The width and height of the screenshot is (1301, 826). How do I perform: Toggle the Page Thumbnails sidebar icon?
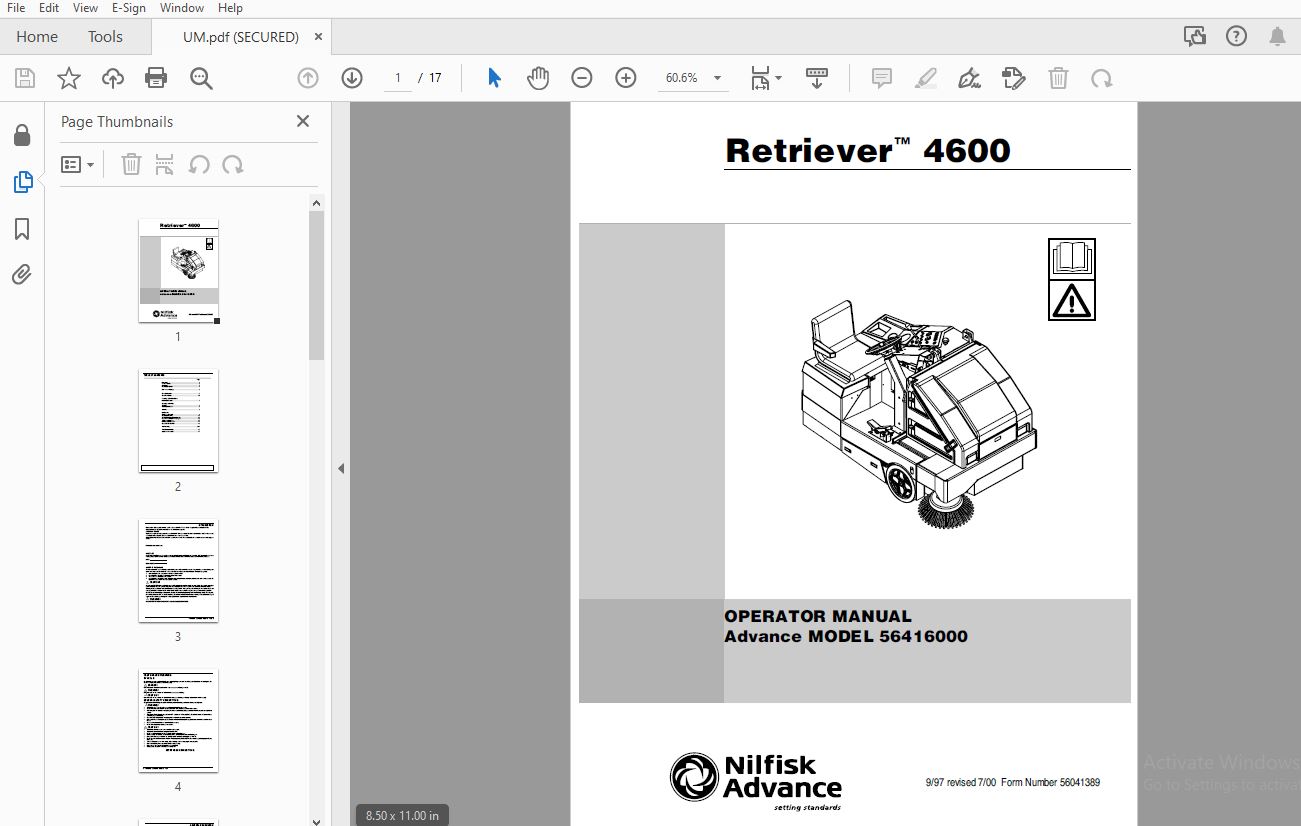coord(22,182)
